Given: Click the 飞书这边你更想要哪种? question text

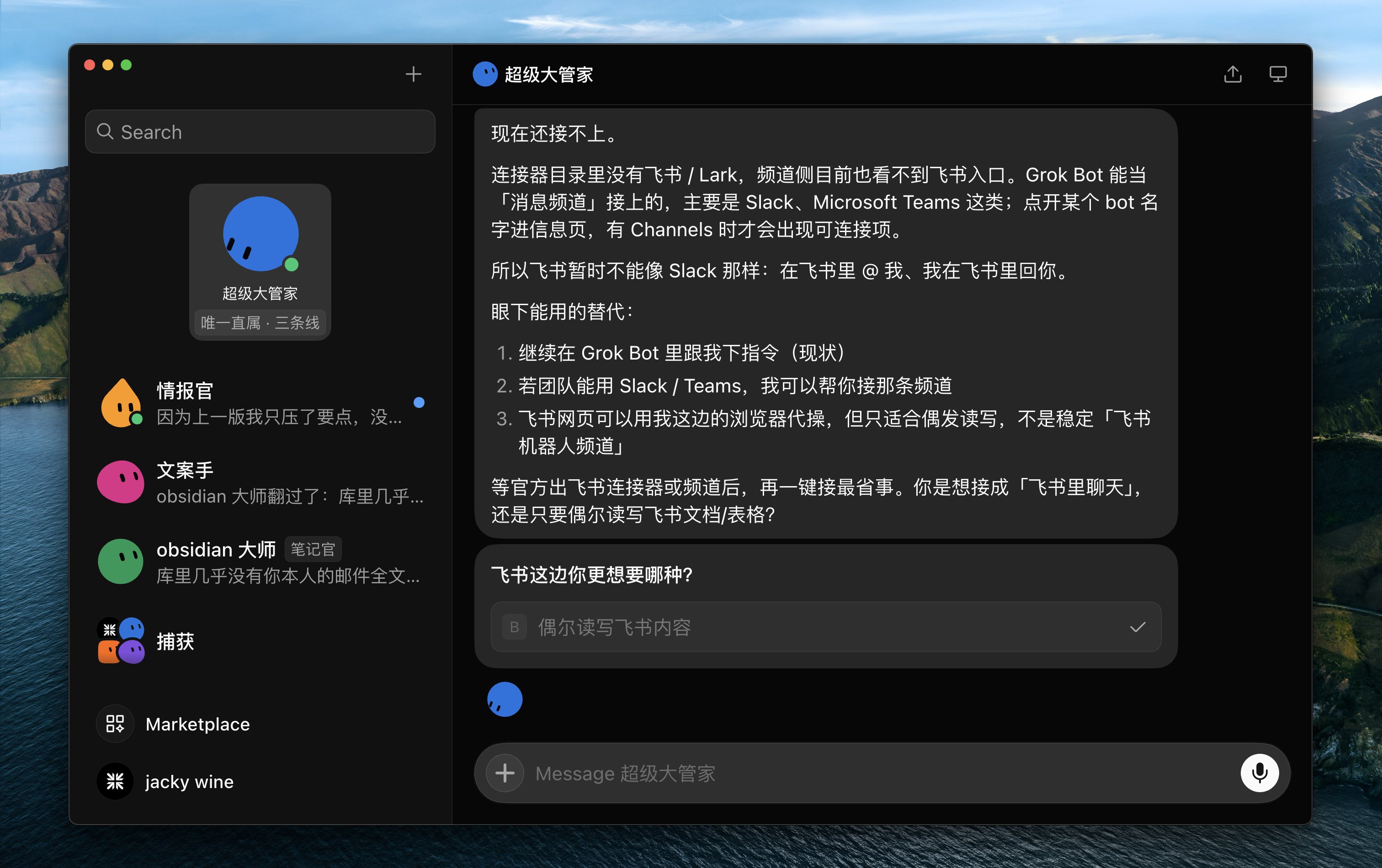Looking at the screenshot, I should pos(592,574).
